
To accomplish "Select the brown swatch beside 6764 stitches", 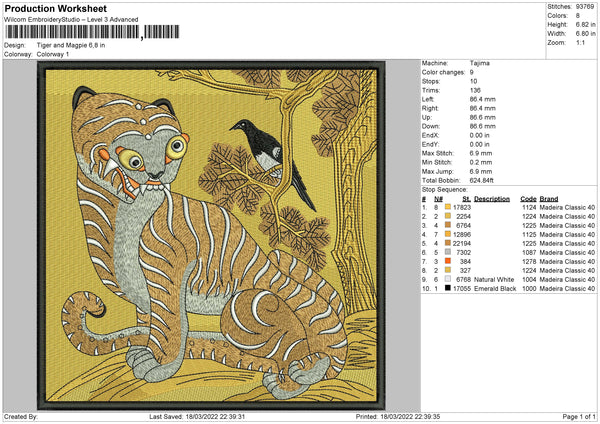I will pos(447,225).
